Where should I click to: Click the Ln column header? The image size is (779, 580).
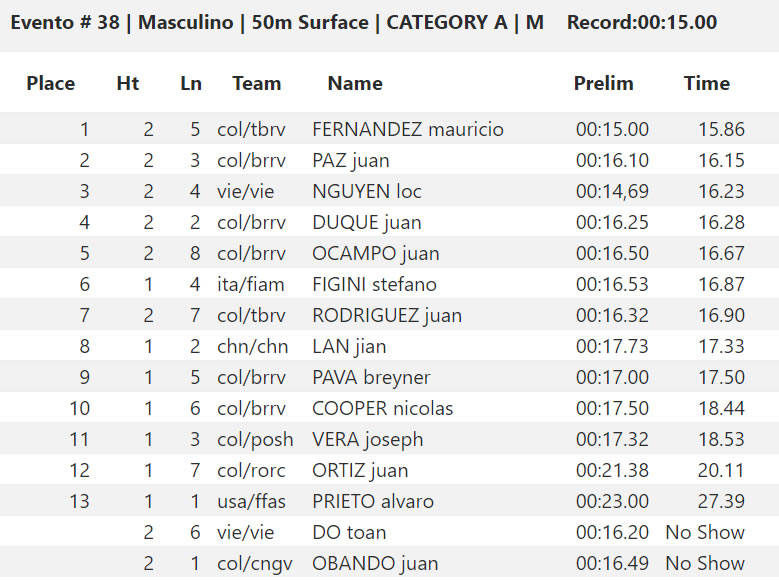(191, 83)
